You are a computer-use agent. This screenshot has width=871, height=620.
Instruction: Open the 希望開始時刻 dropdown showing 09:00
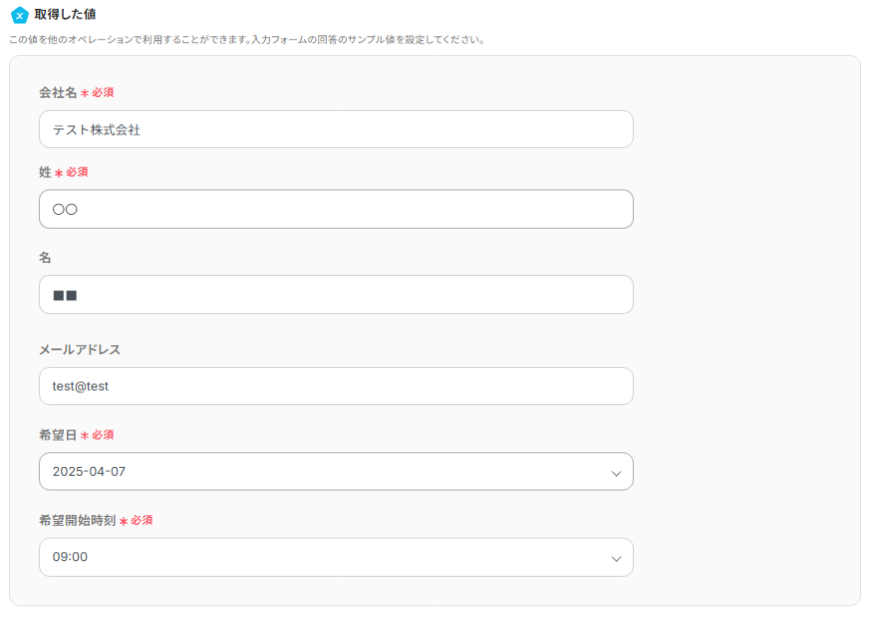click(320, 557)
